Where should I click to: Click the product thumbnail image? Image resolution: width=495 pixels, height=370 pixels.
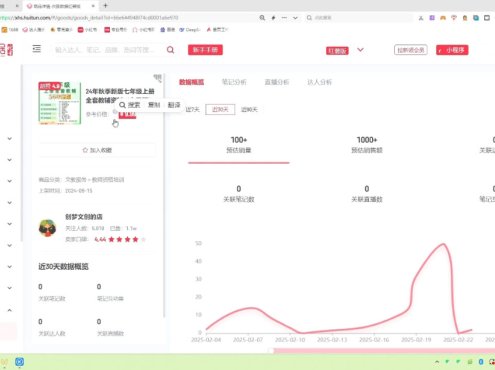pyautogui.click(x=60, y=103)
